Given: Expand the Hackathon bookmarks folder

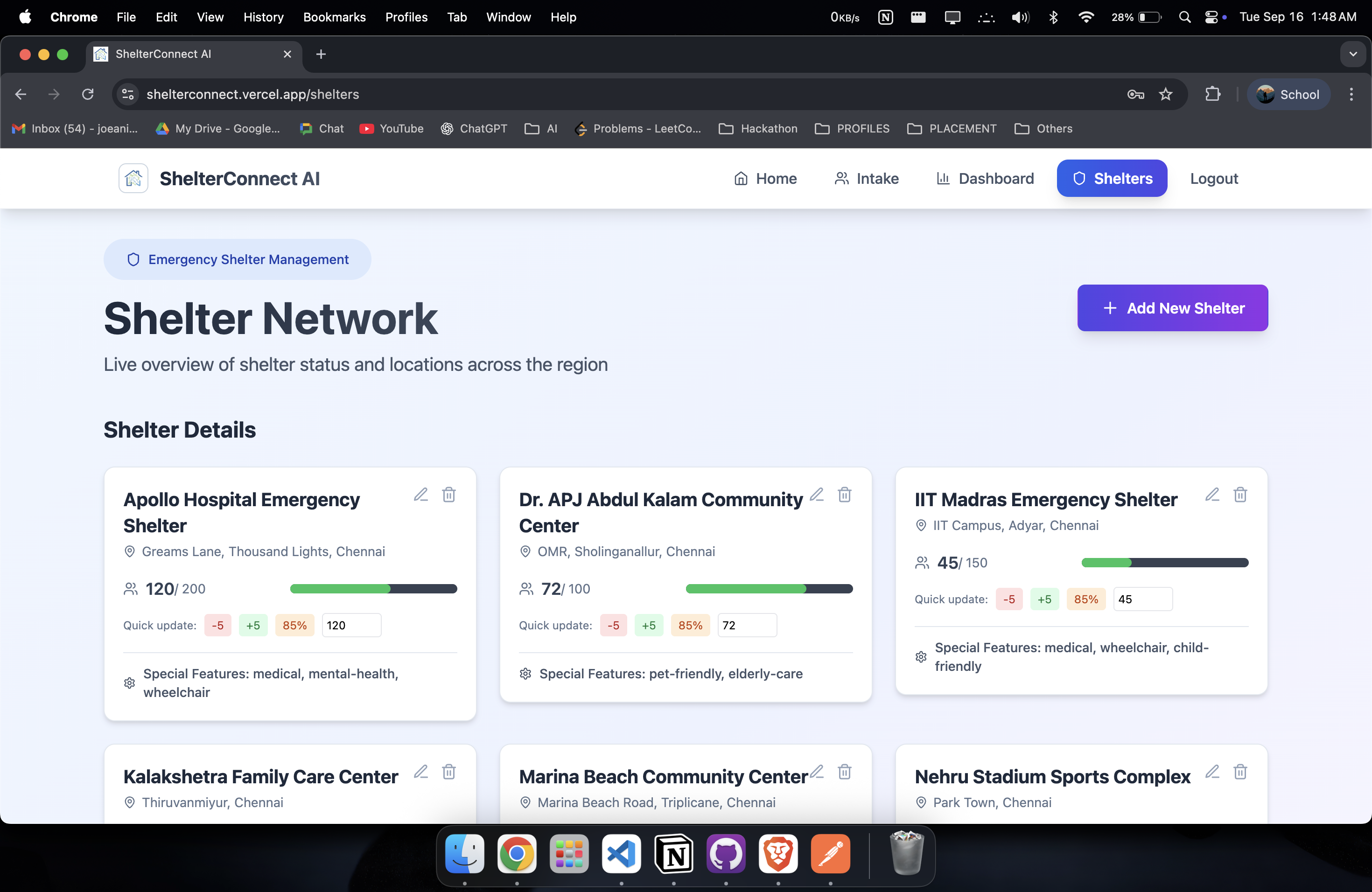Looking at the screenshot, I should pos(758,128).
